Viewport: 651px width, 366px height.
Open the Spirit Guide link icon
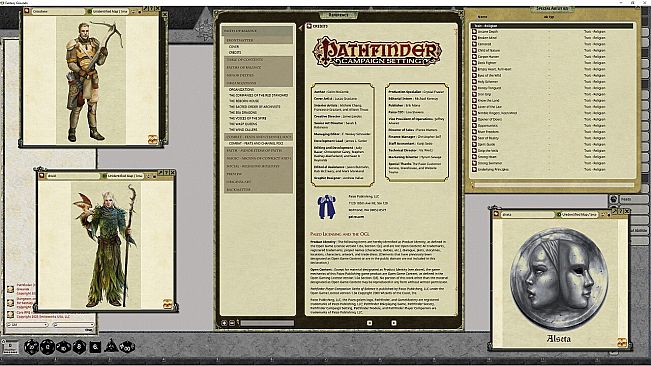pyautogui.click(x=474, y=144)
